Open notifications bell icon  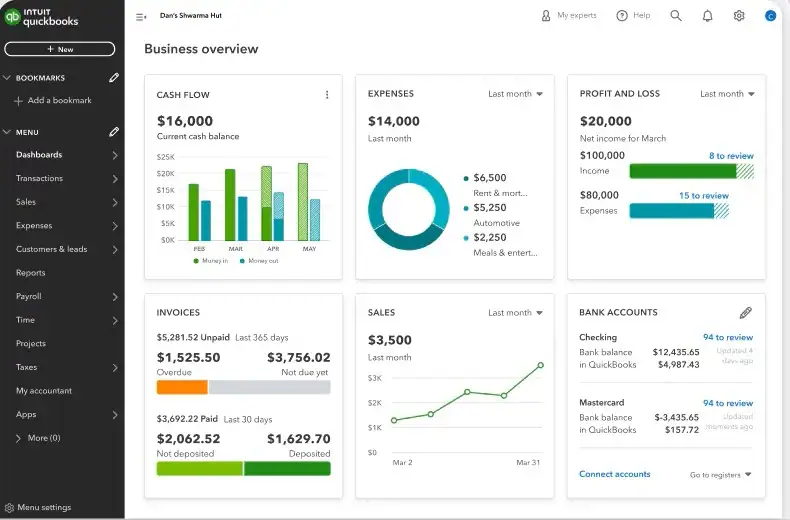tap(707, 16)
